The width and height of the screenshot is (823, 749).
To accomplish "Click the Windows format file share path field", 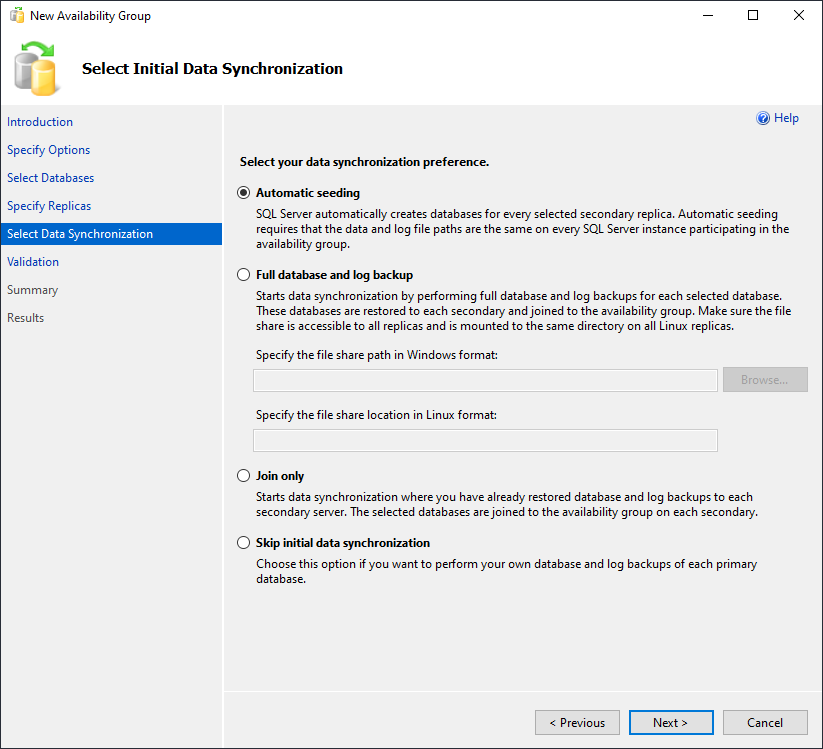I will coord(485,380).
